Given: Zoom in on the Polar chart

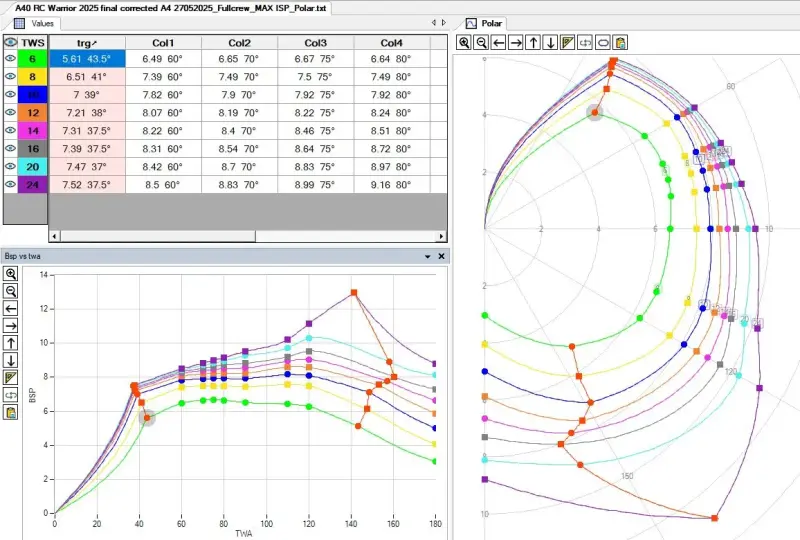Looking at the screenshot, I should point(464,43).
